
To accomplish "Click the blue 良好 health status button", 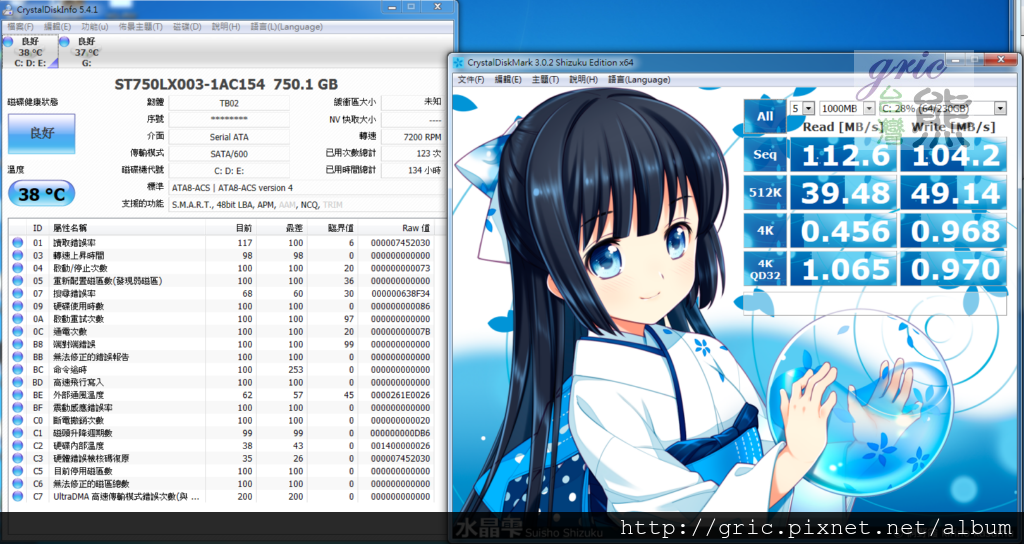I will [x=42, y=133].
